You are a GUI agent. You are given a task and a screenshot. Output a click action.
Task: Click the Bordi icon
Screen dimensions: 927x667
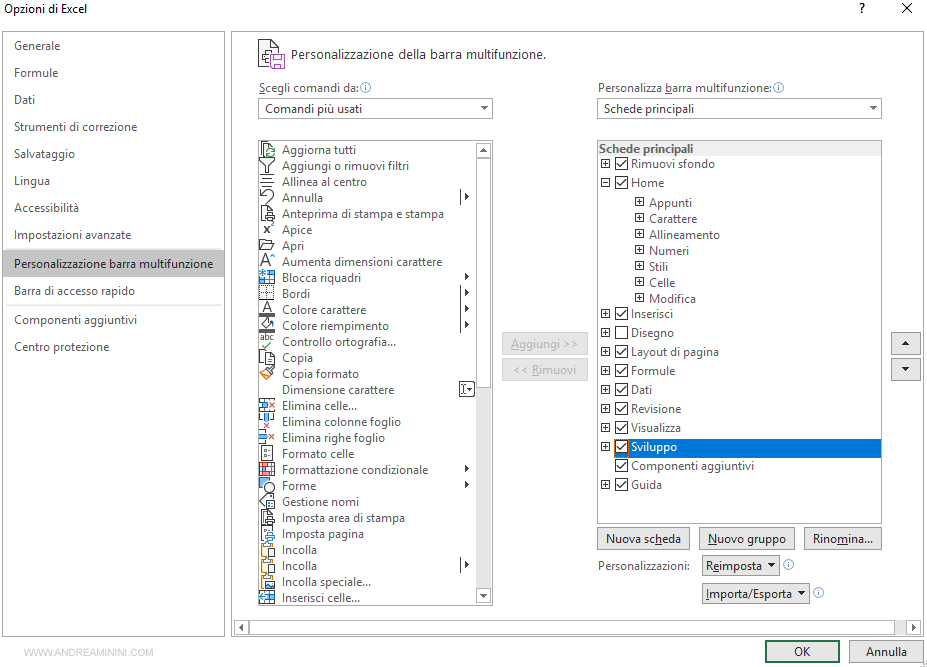(267, 293)
